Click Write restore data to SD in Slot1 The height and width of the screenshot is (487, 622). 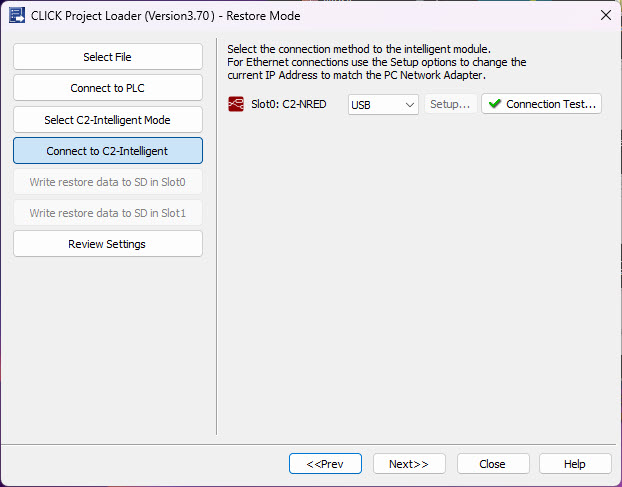coord(108,213)
